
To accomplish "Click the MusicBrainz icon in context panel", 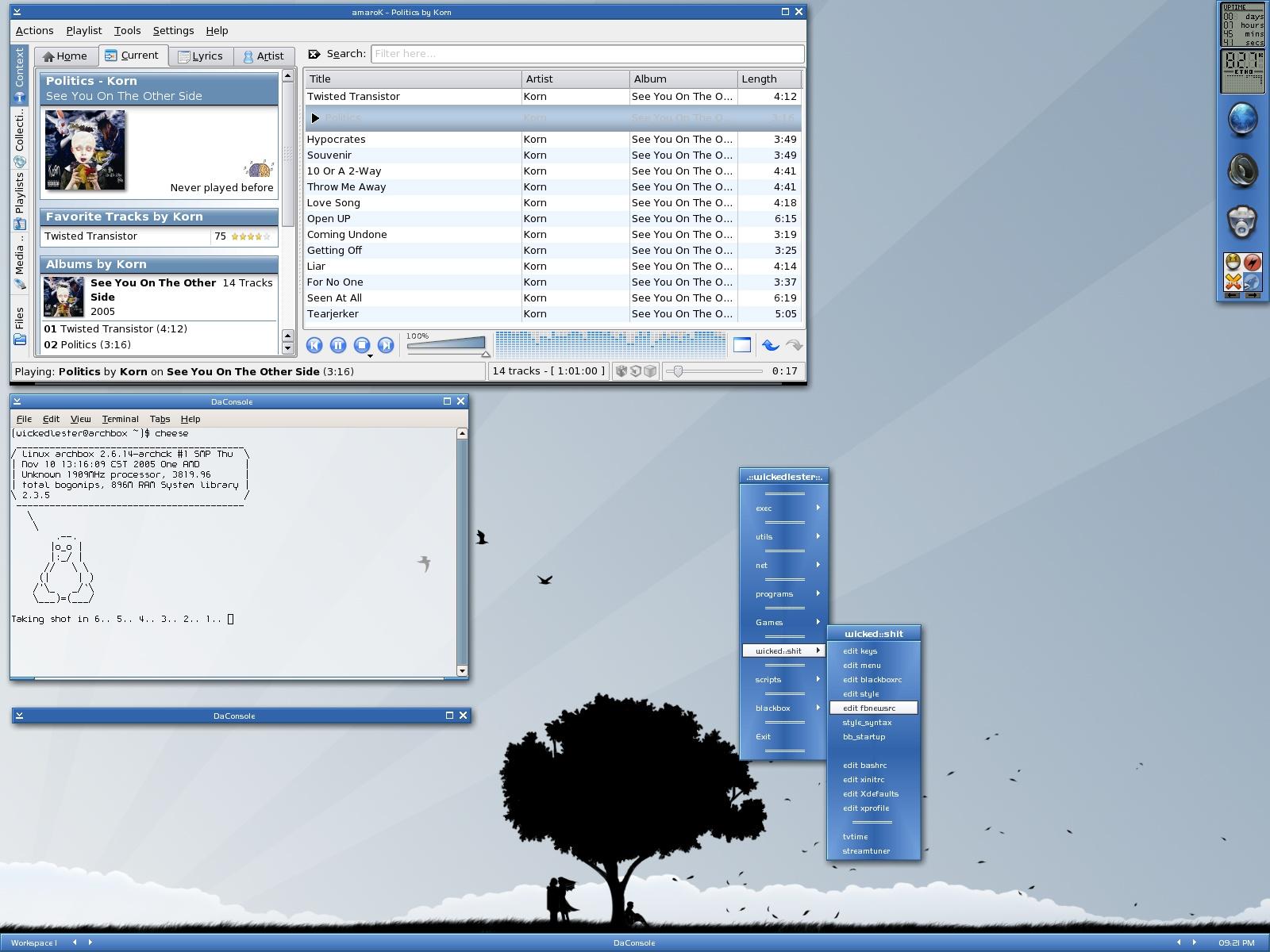I will click(x=259, y=169).
